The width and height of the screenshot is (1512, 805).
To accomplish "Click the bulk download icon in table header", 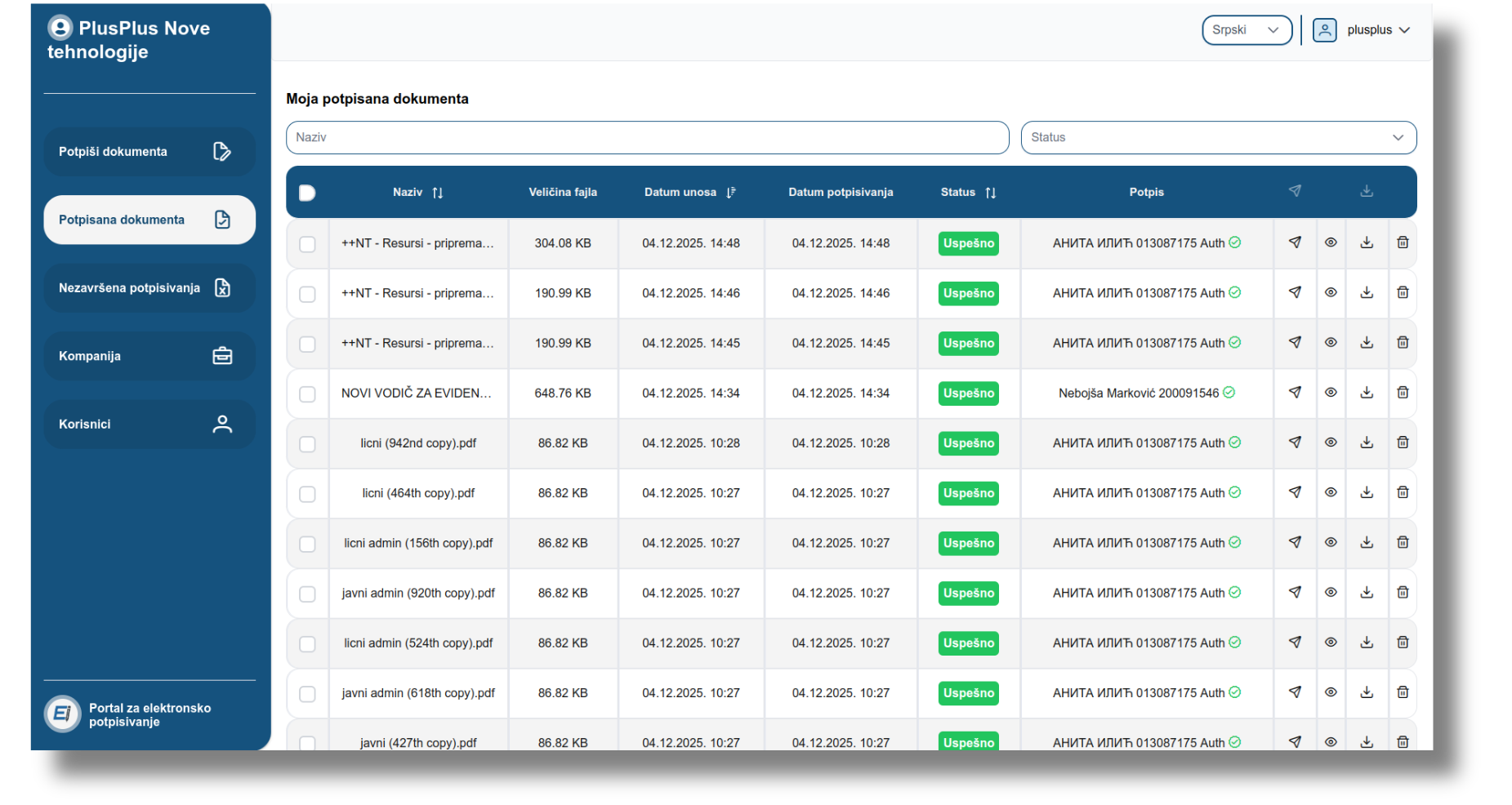I will tap(1367, 191).
